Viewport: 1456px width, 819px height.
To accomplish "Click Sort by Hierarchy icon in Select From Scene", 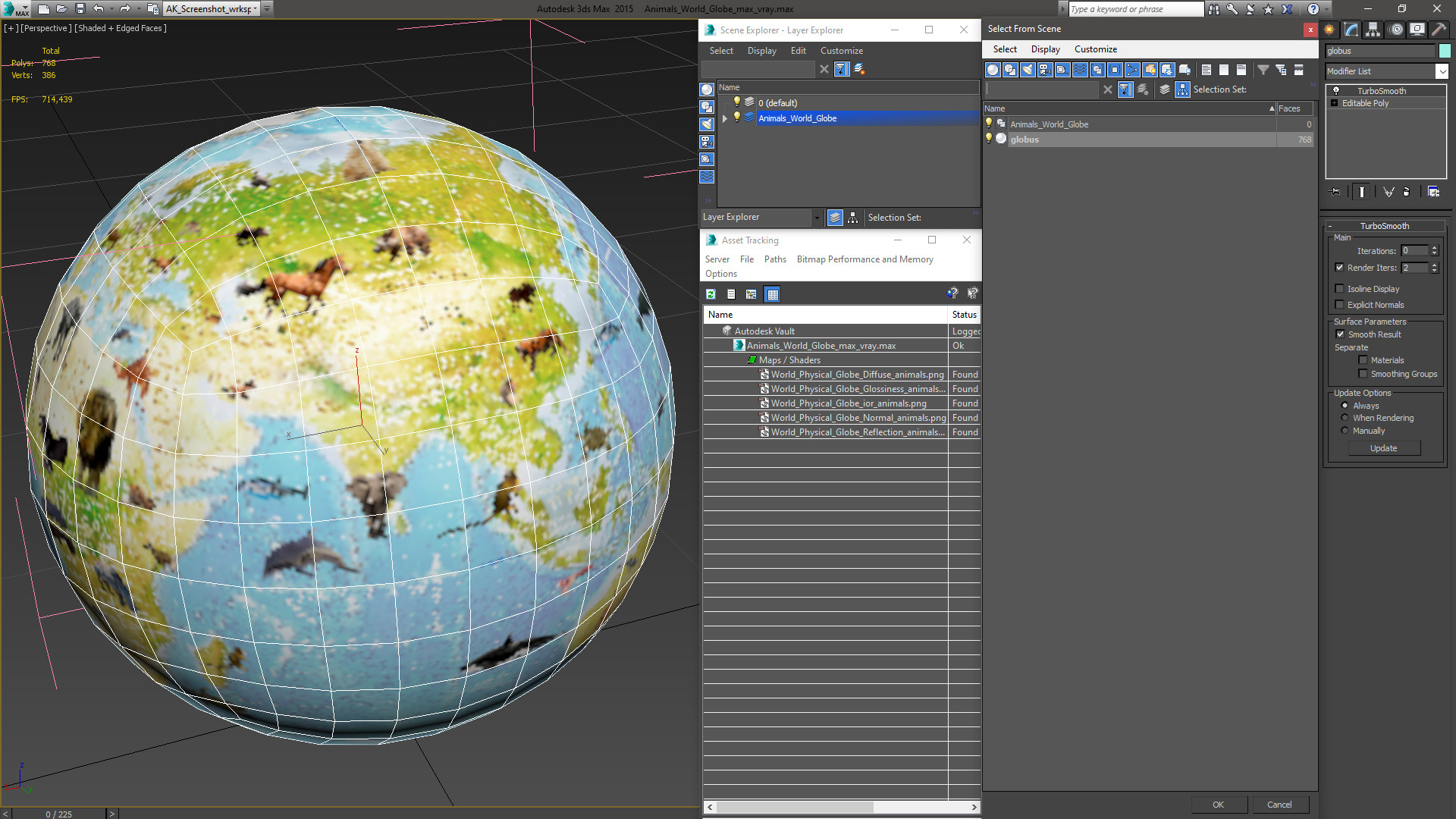I will tap(1183, 89).
